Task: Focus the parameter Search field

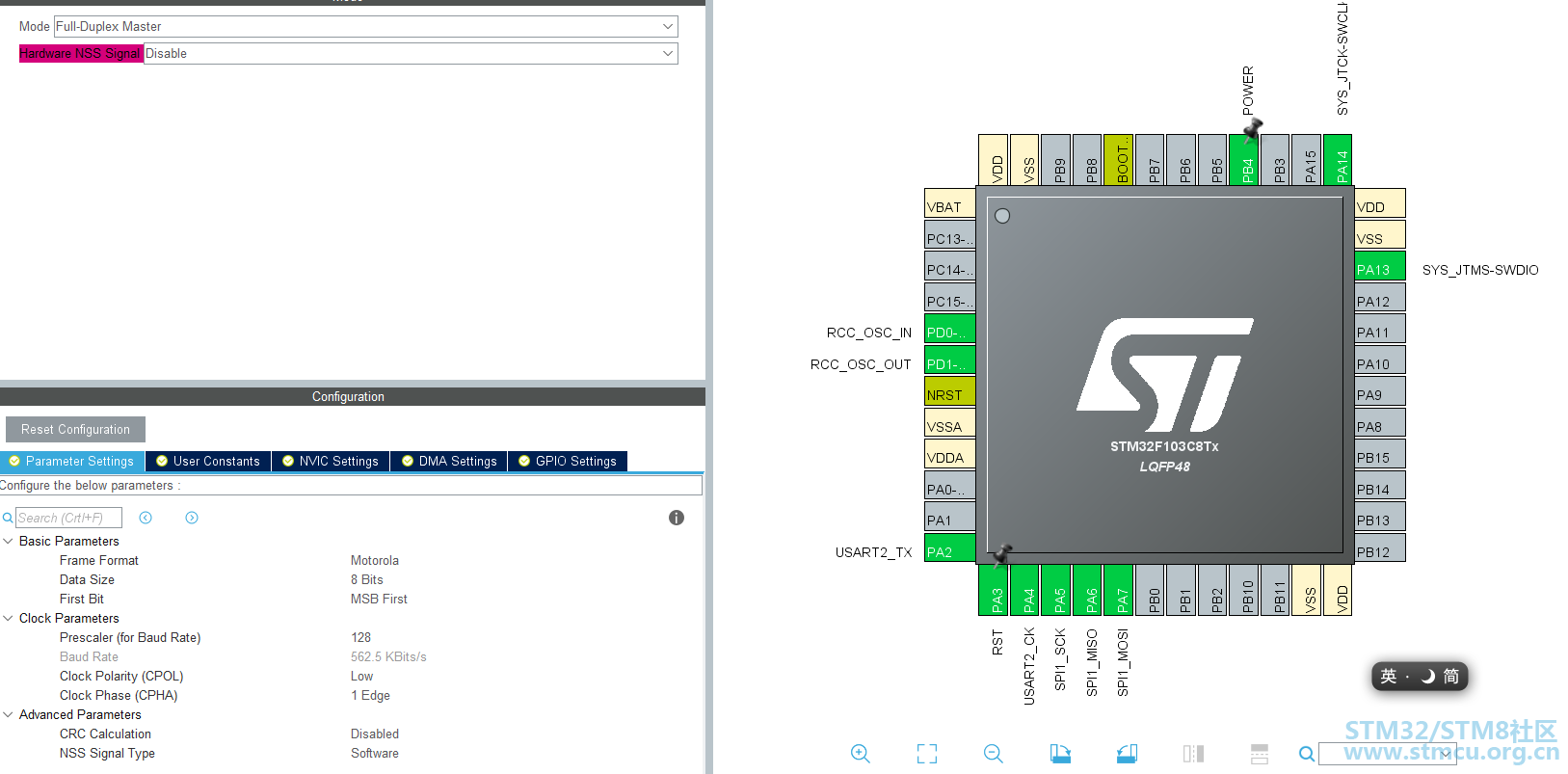Action: (x=68, y=518)
